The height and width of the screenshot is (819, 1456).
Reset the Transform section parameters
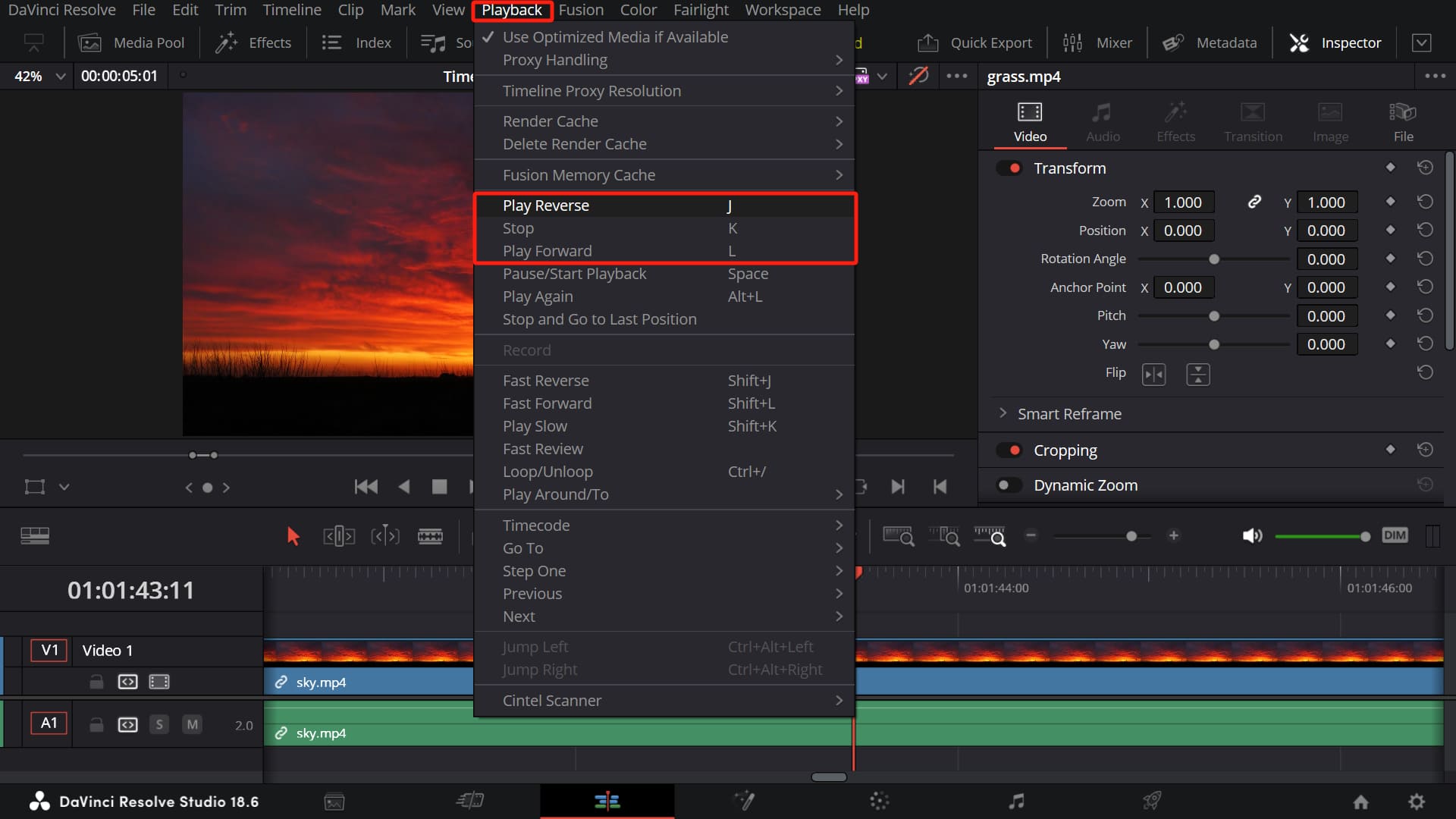pyautogui.click(x=1425, y=168)
